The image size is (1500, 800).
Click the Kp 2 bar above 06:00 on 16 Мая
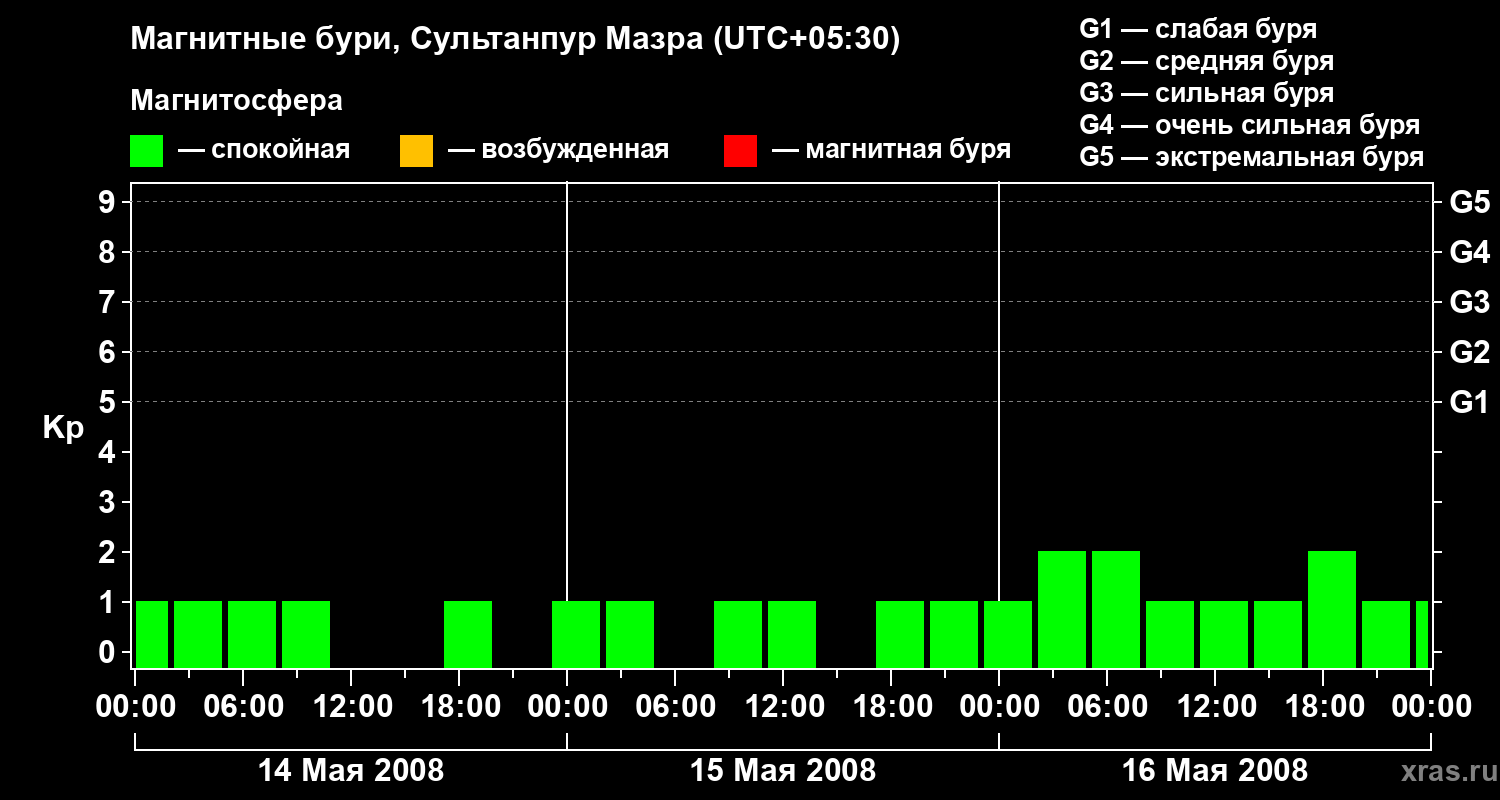coord(1116,609)
